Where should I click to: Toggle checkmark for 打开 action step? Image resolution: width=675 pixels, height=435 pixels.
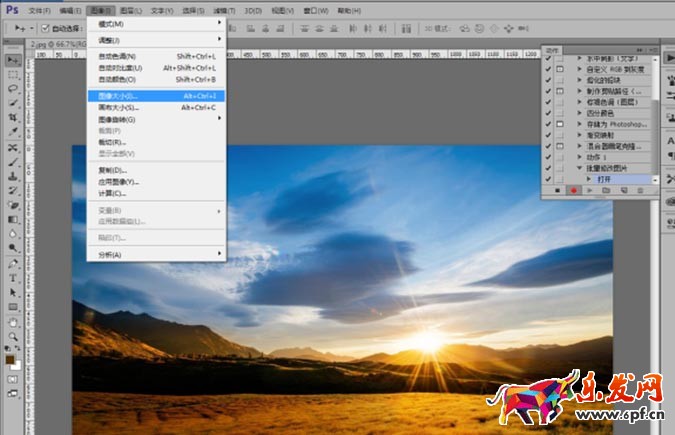tap(548, 179)
